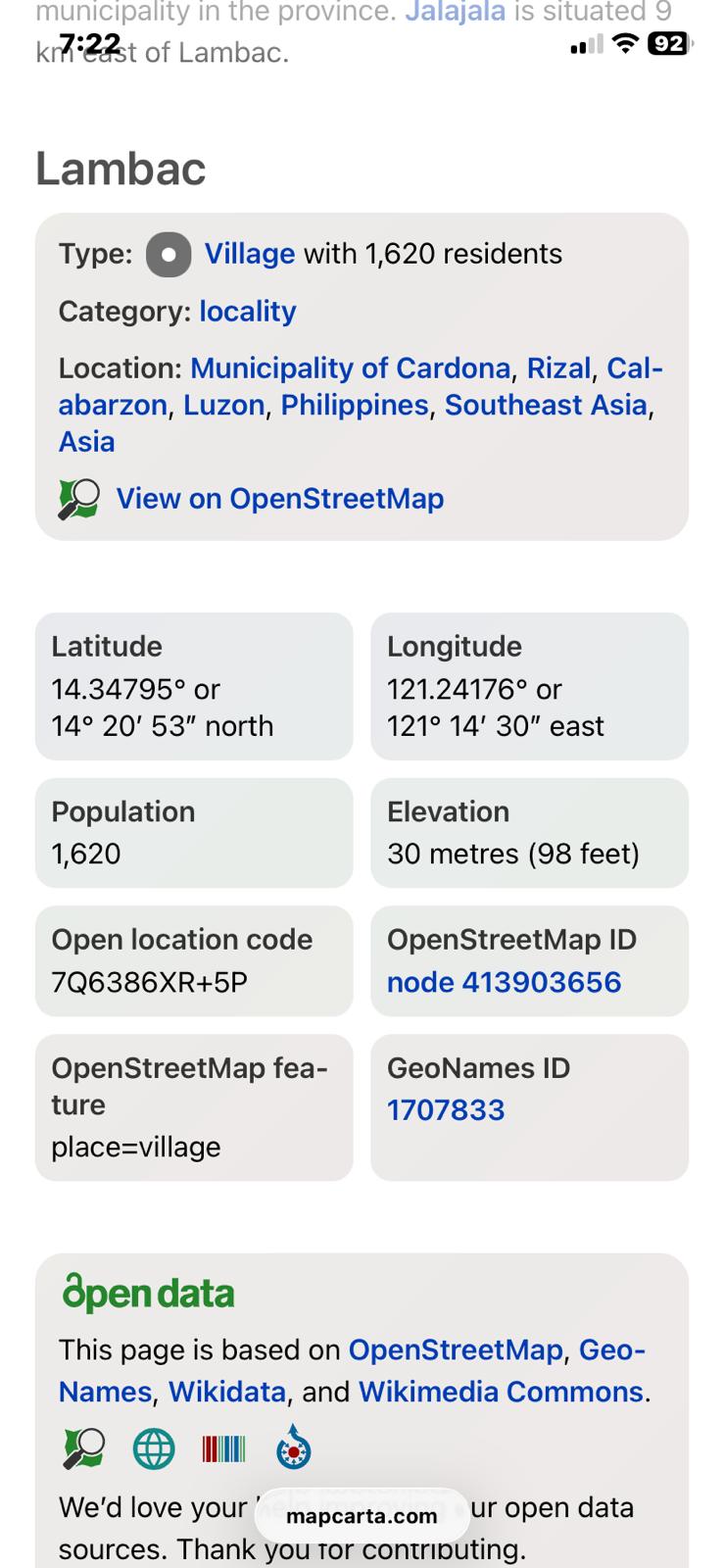Select the Southeast Asia link
724x1568 pixels.
pyautogui.click(x=546, y=406)
